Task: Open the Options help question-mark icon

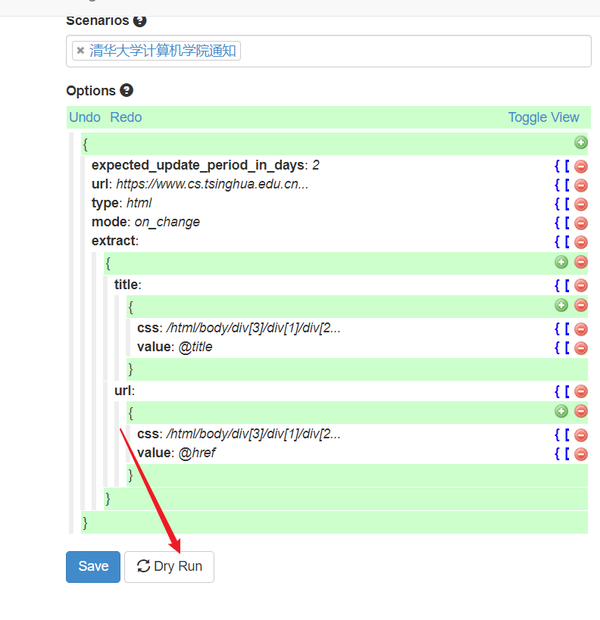Action: click(127, 91)
